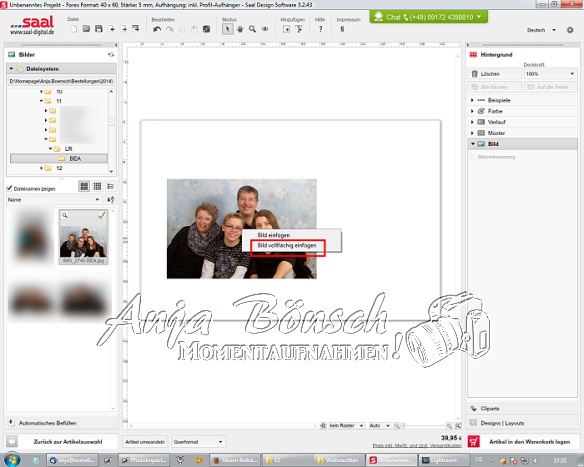Click the zoom-out magnifier by the zoom slider
Screen dimensions: 584x467
[397, 425]
